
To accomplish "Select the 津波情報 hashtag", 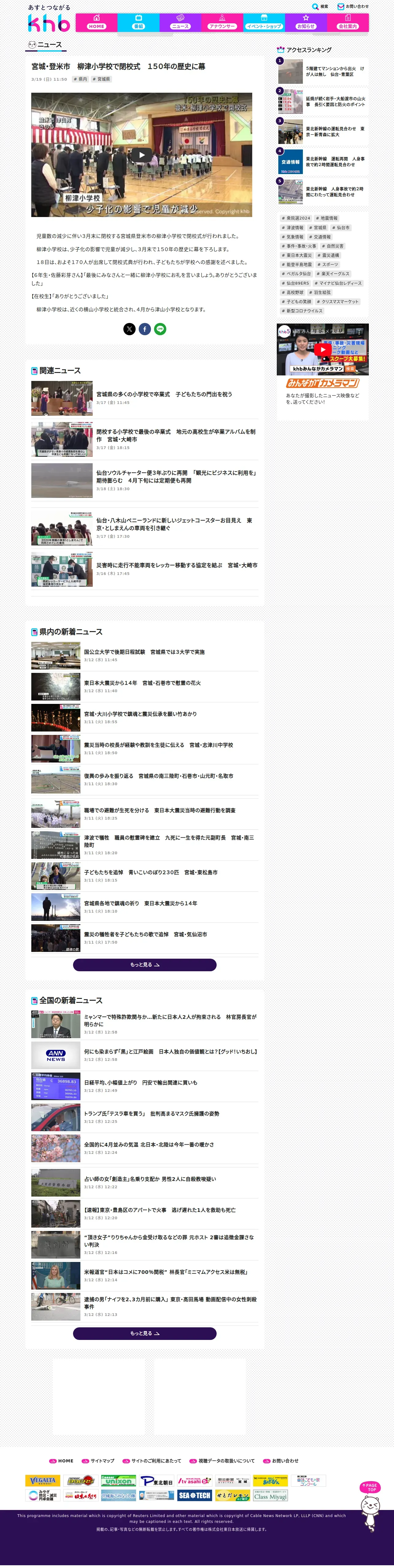I will tap(292, 228).
